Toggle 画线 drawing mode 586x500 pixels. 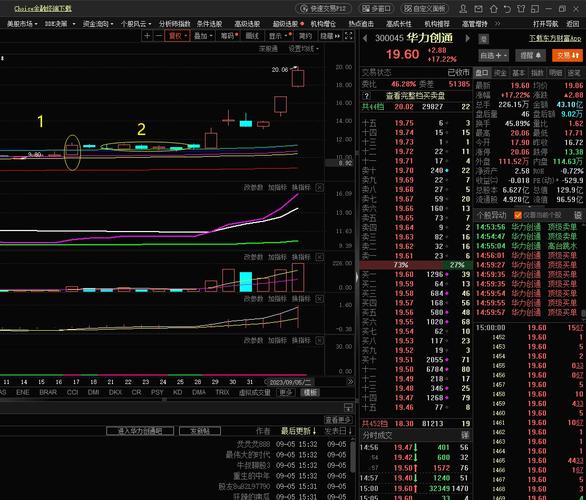[x=252, y=36]
